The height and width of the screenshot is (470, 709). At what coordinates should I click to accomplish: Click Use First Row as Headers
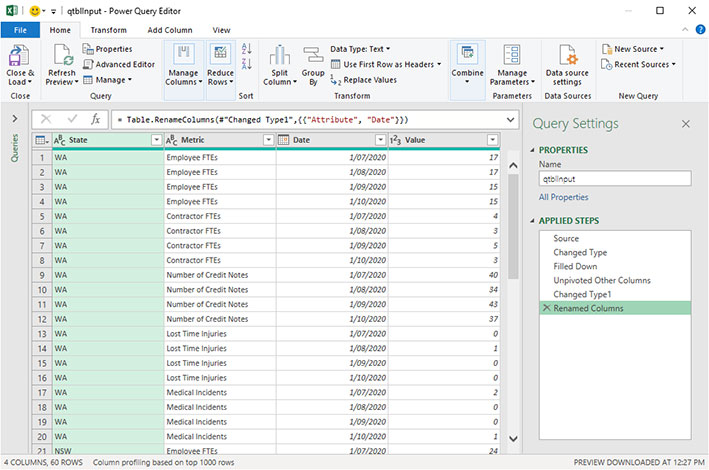click(x=385, y=64)
